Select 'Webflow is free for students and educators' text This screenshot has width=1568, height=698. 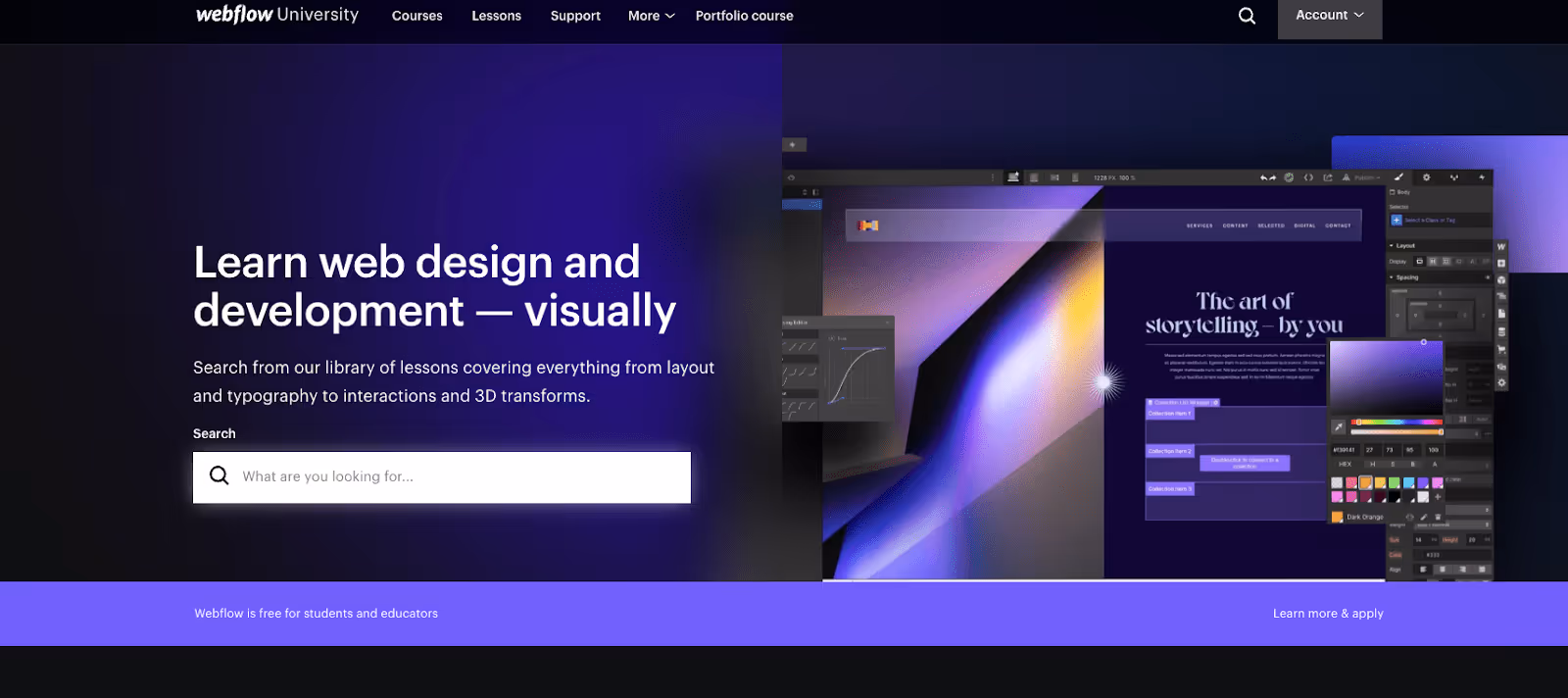(317, 614)
